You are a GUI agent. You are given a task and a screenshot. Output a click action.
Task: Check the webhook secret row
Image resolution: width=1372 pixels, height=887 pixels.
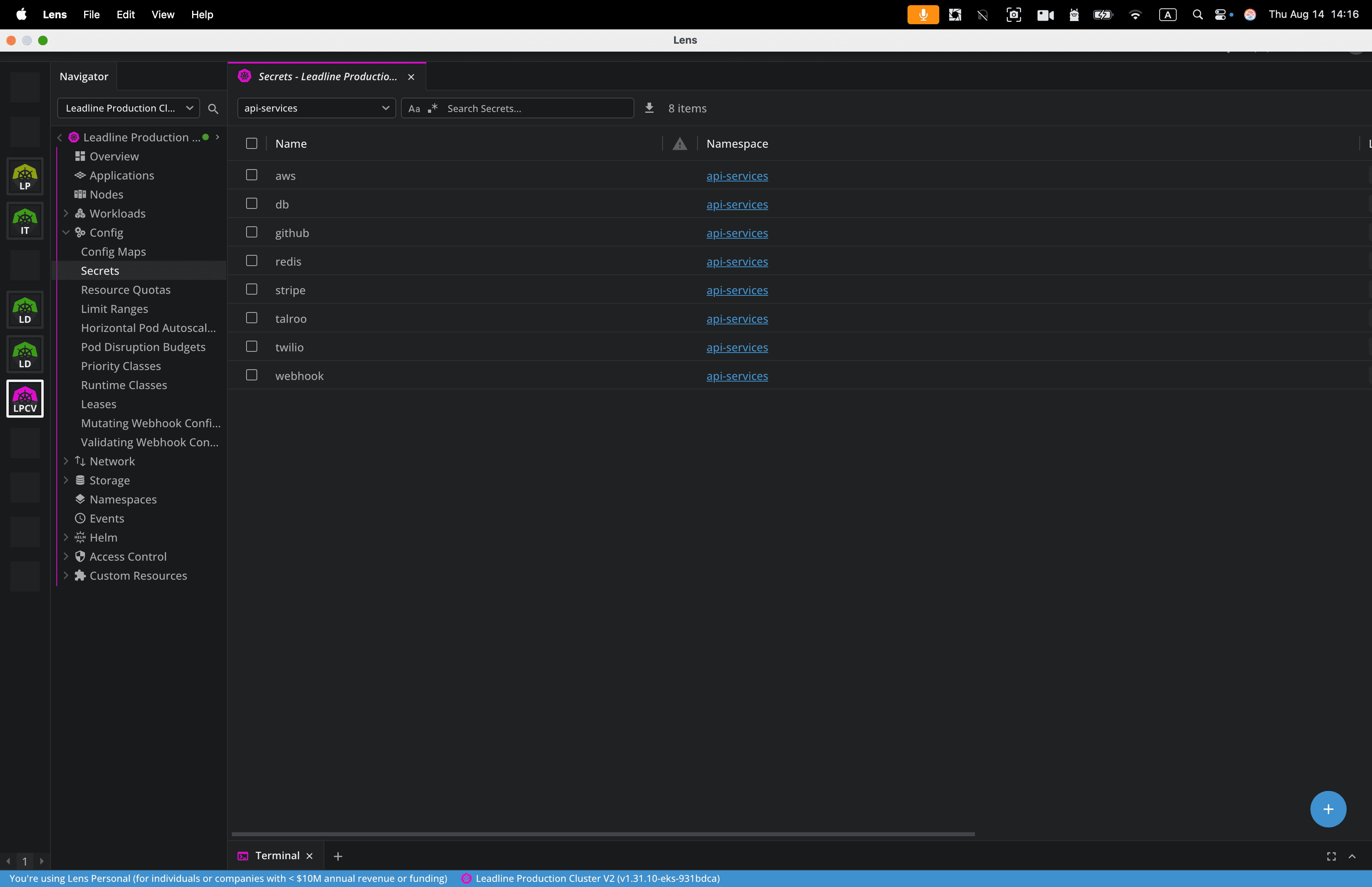pyautogui.click(x=251, y=374)
